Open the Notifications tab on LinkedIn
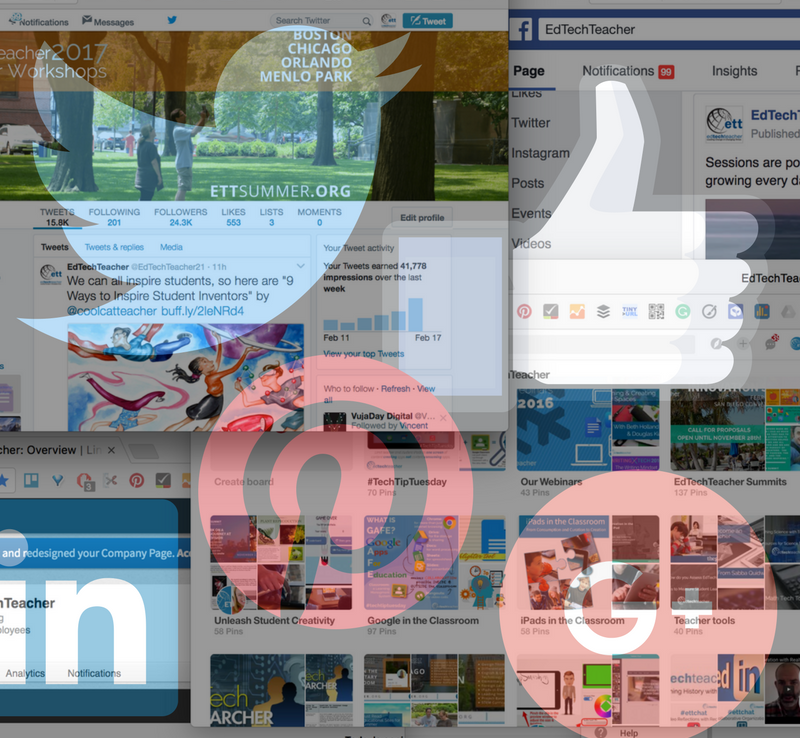 point(94,673)
